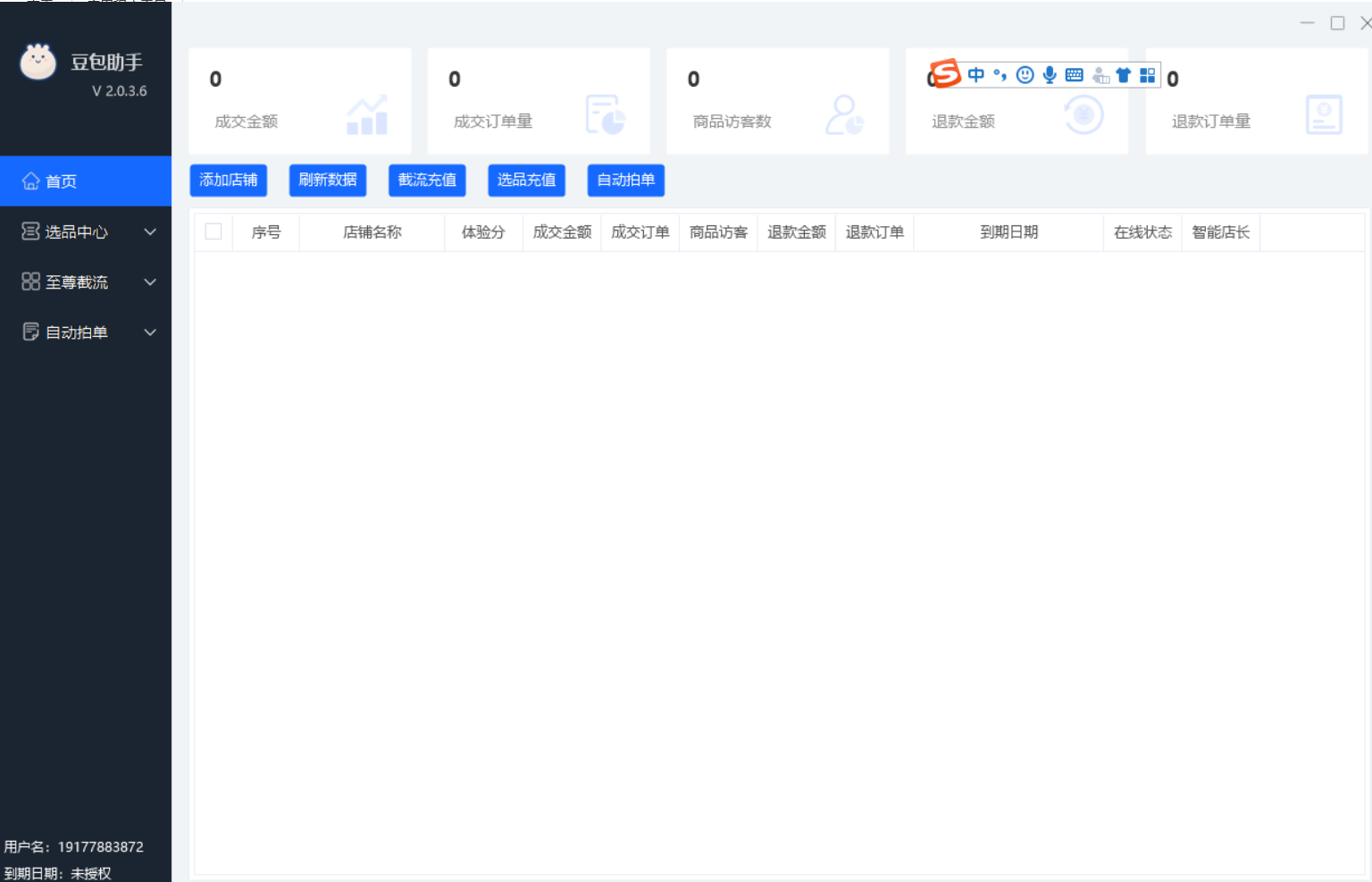The image size is (1372, 882).
Task: Click the 退款订单量 card label
Action: (x=1211, y=122)
